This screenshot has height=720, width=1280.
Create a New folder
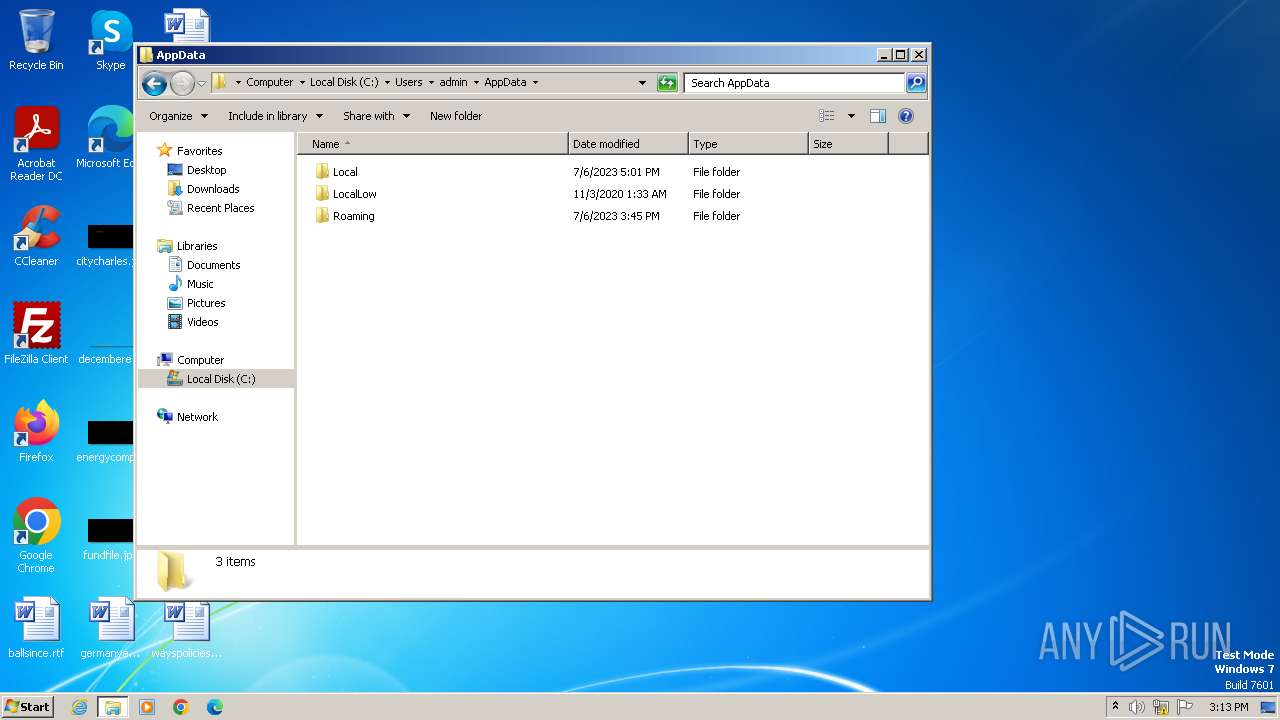(x=456, y=116)
